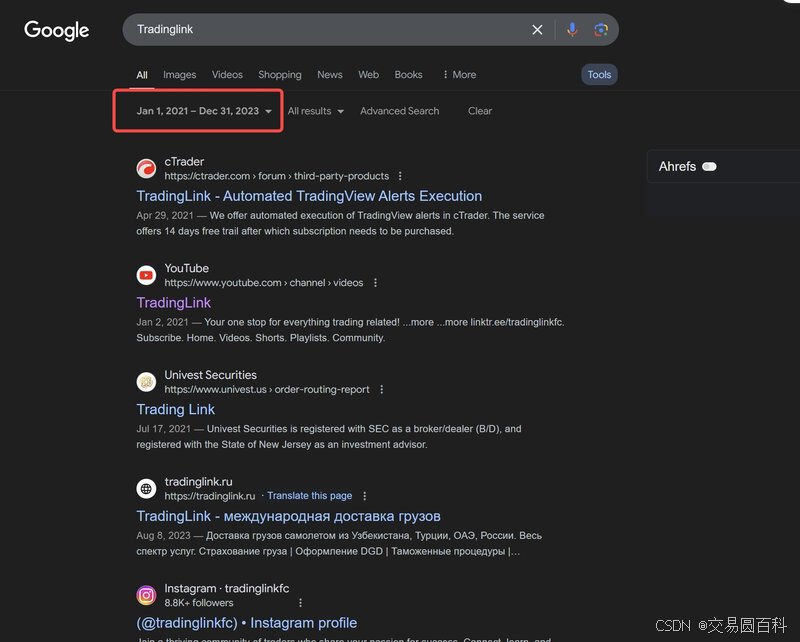
Task: Click the Univest Securities favicon
Action: coord(146,382)
